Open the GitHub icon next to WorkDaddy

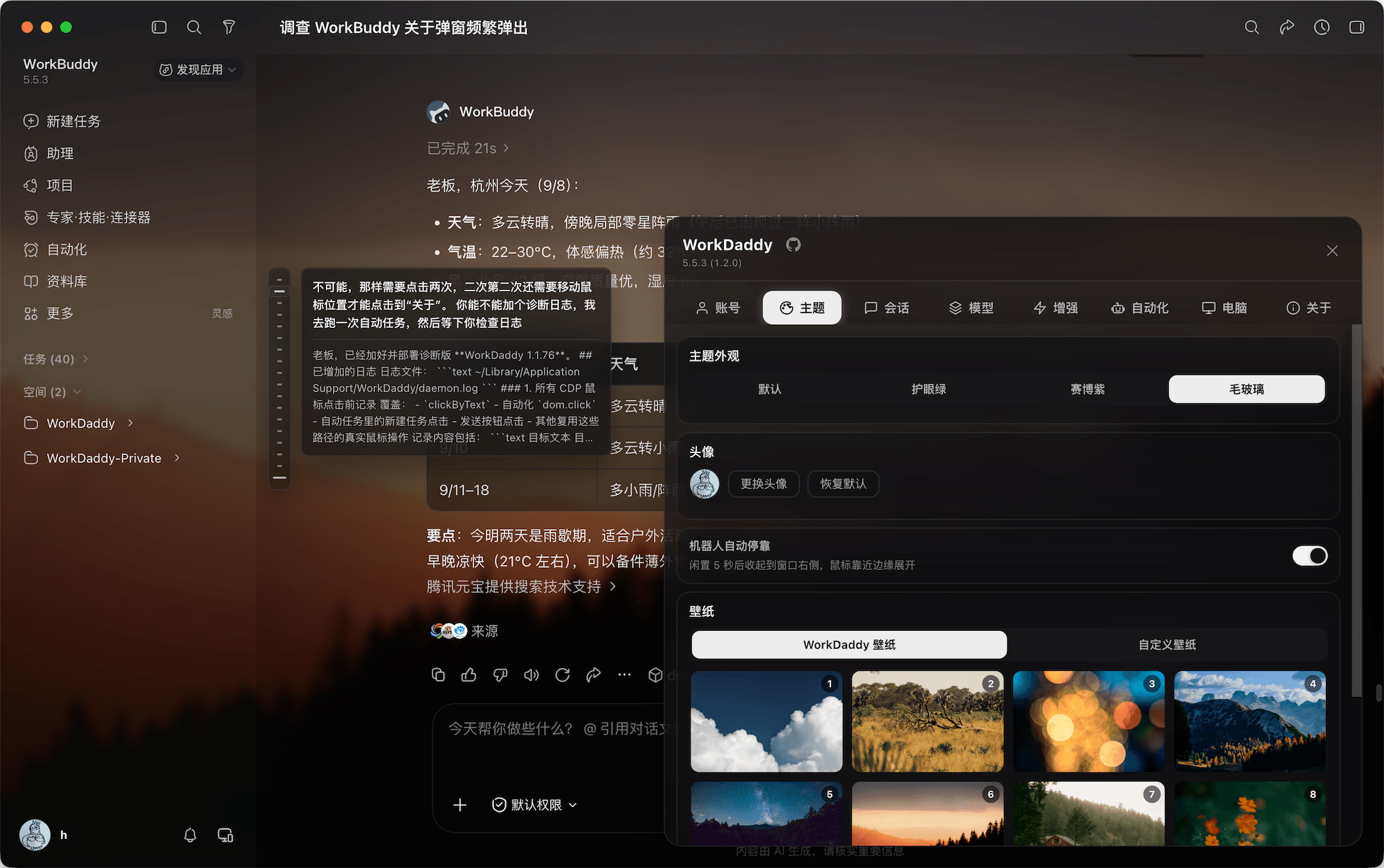793,244
